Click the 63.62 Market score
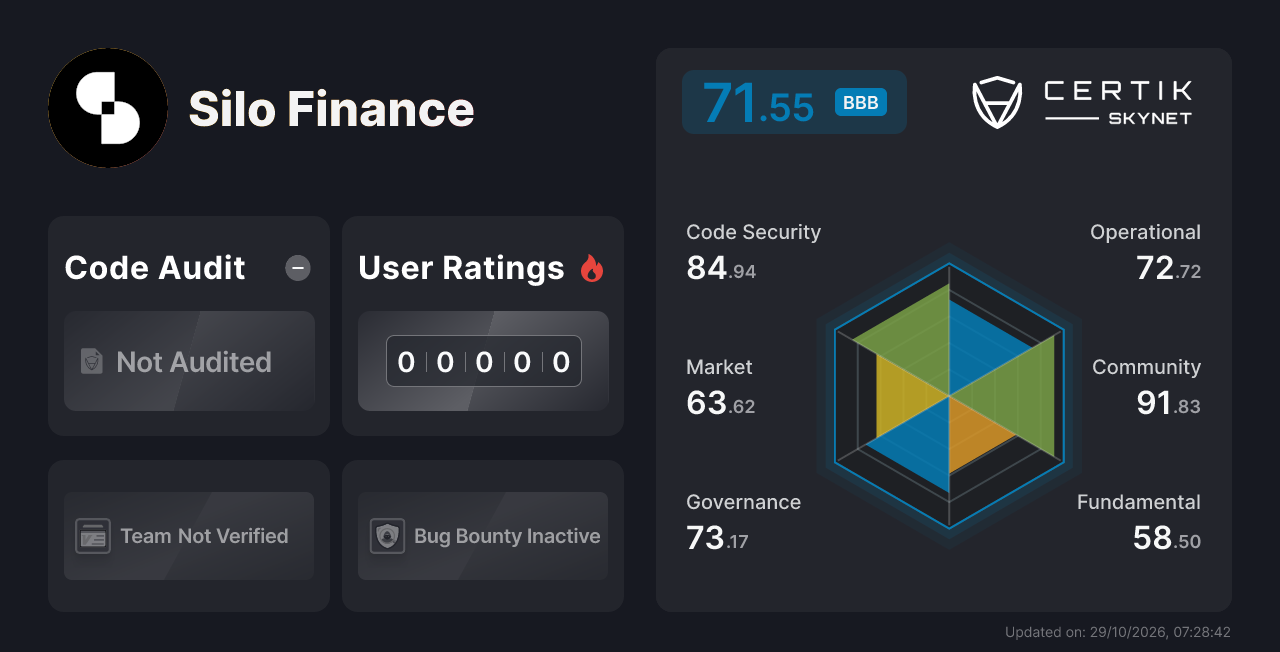Viewport: 1280px width, 652px height. (721, 403)
